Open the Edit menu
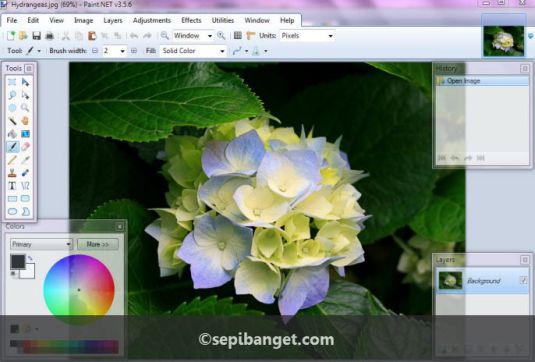 click(33, 20)
